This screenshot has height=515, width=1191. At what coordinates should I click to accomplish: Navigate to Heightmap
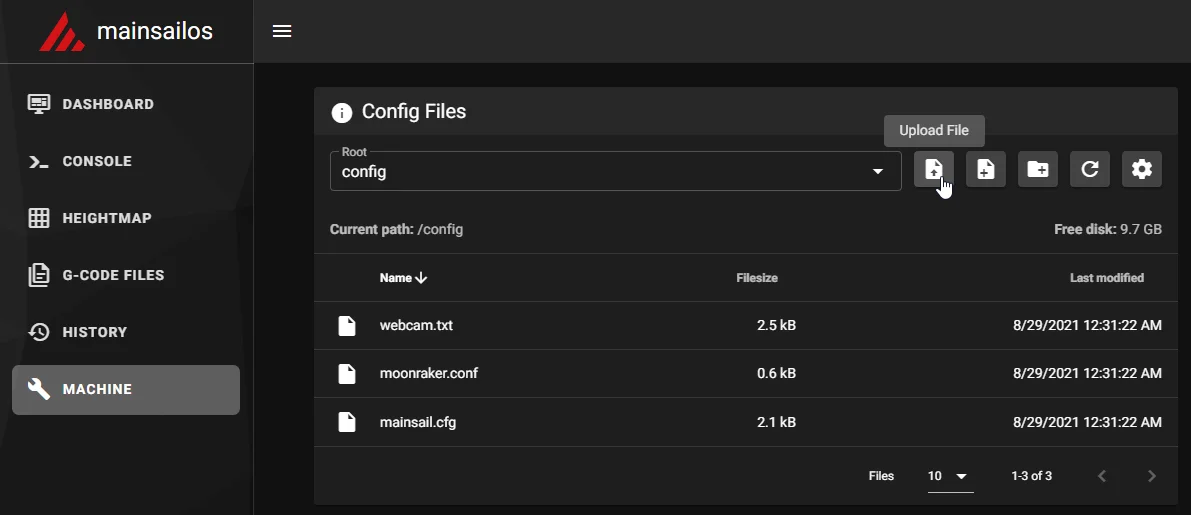pos(107,218)
